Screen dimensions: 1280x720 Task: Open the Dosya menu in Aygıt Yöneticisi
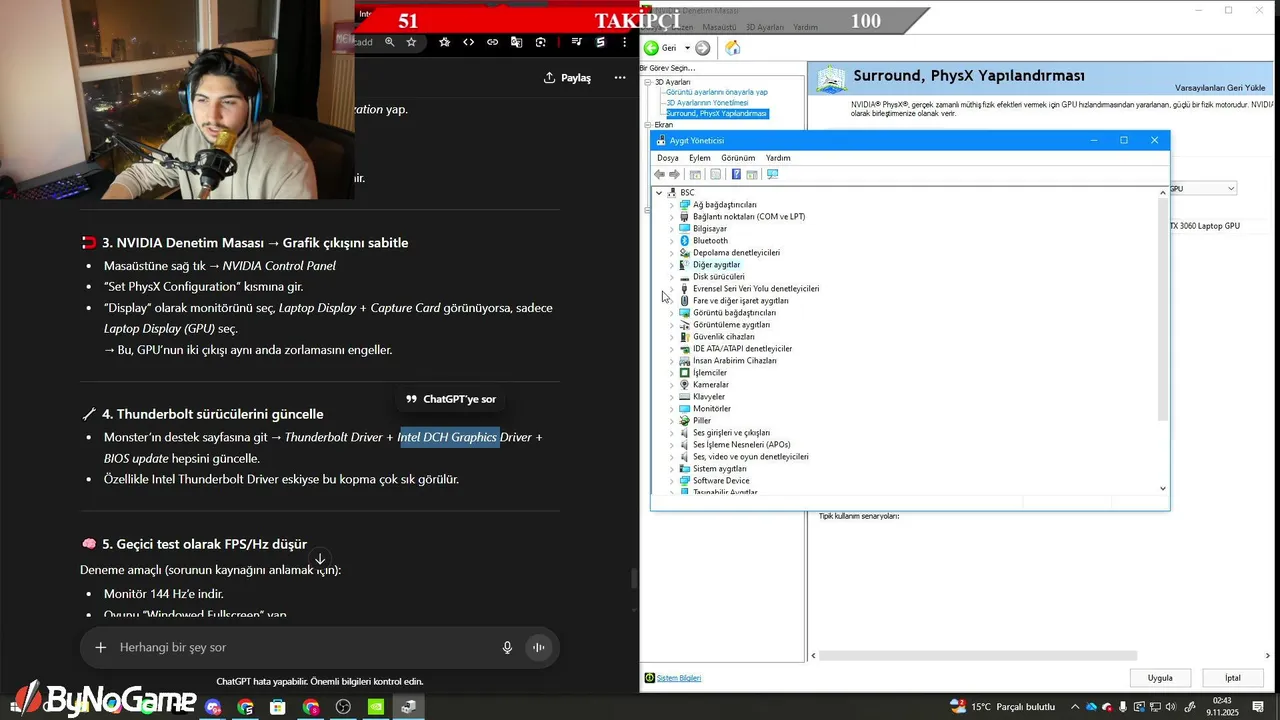point(667,158)
